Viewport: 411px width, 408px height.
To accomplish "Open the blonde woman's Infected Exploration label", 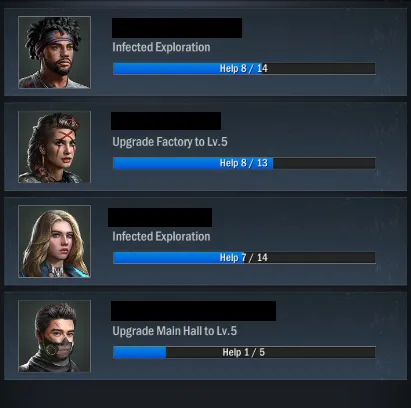I will 161,236.
